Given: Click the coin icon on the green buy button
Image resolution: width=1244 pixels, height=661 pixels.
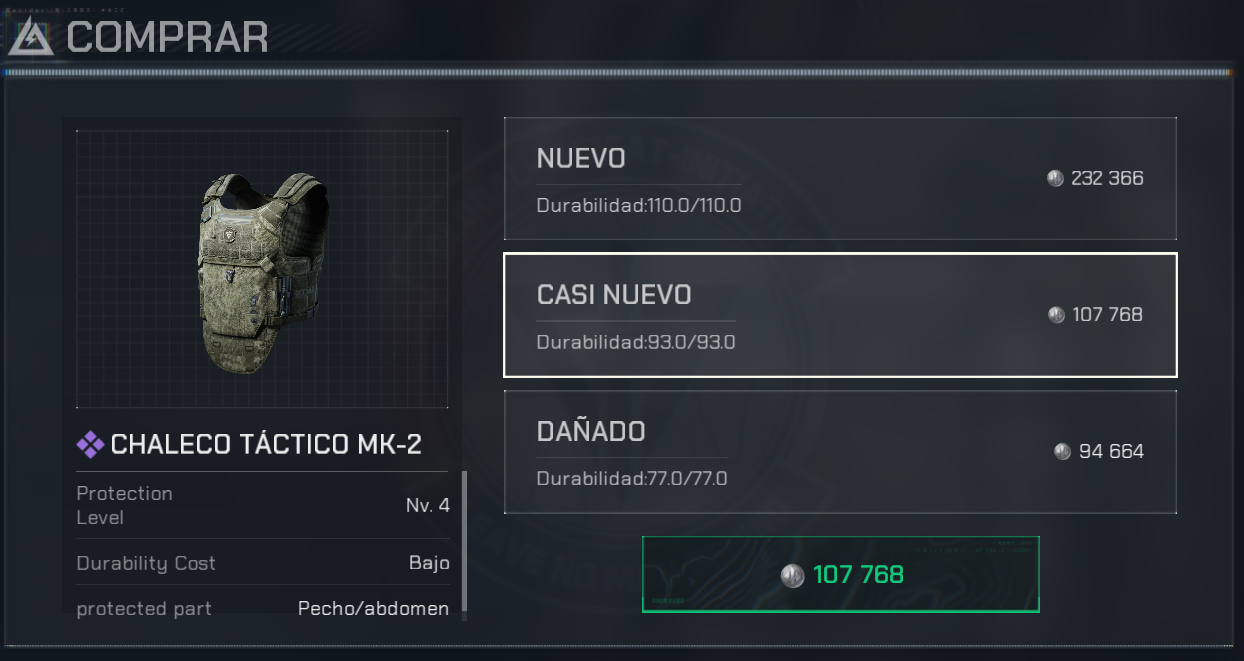Looking at the screenshot, I should (793, 575).
